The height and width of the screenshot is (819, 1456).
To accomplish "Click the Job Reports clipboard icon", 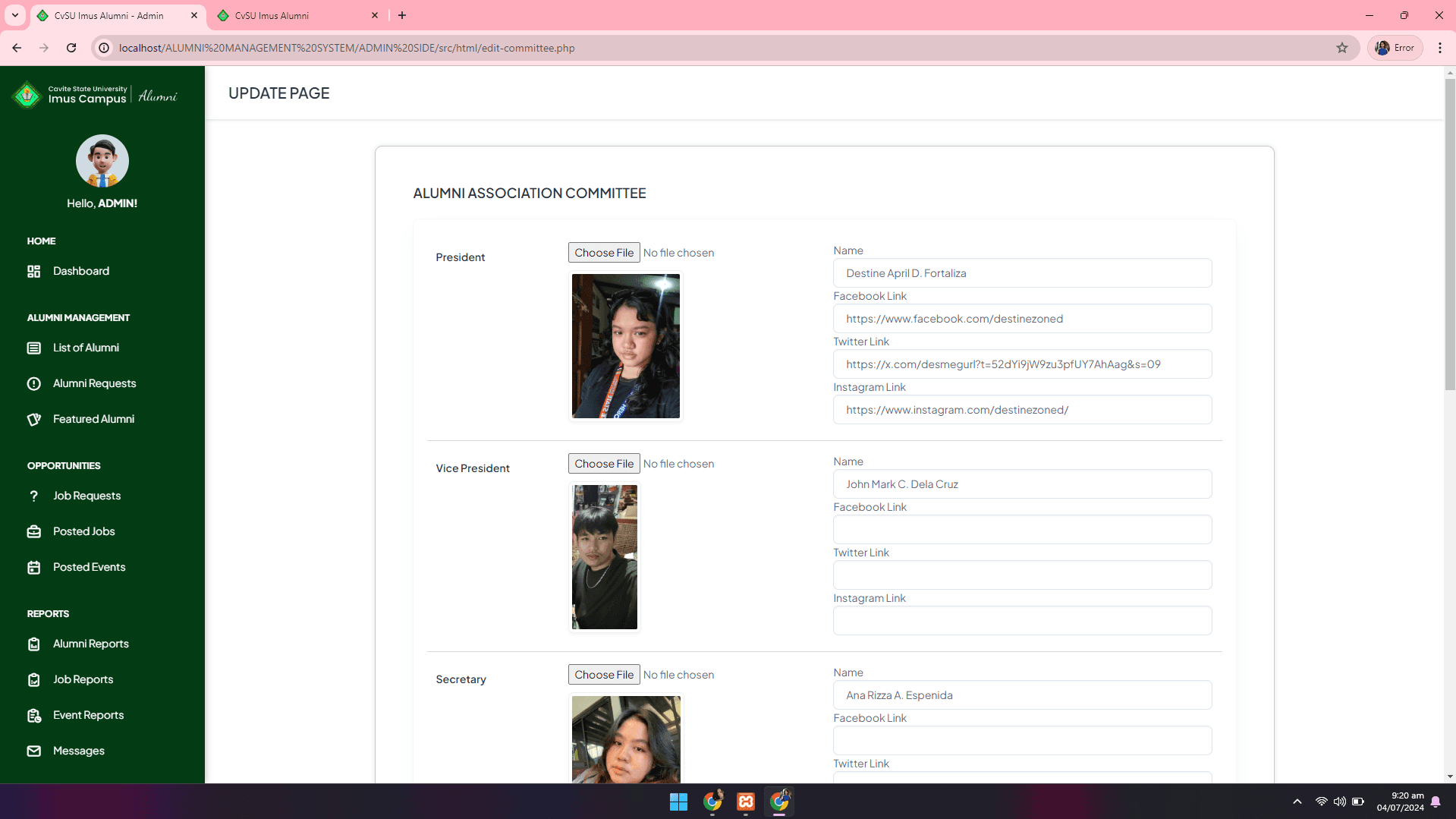I will 33,679.
